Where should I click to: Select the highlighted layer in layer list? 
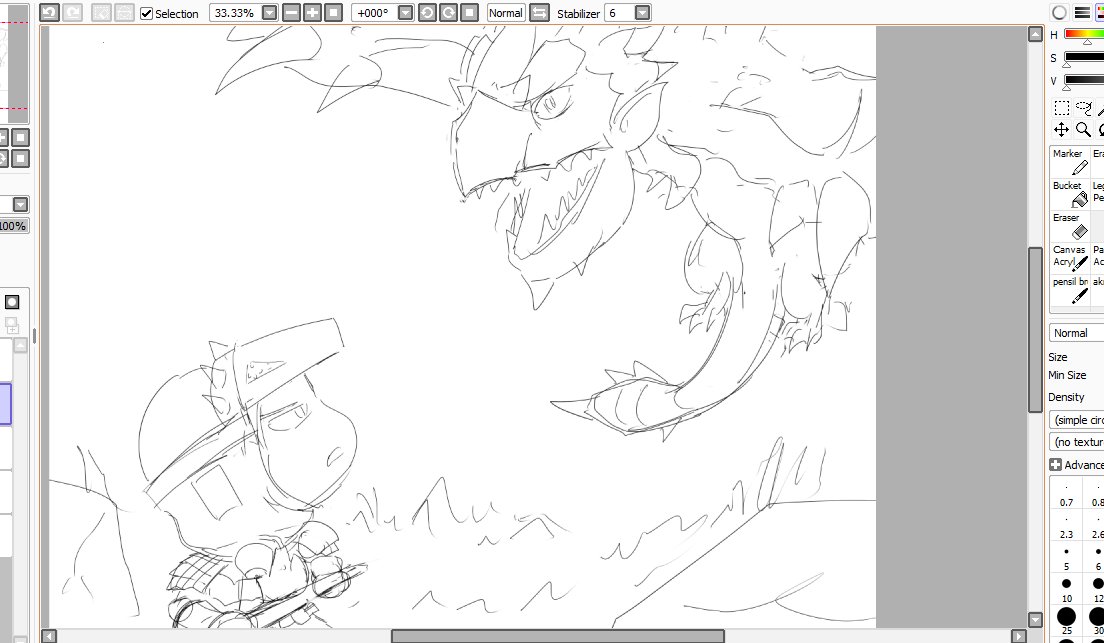[x=6, y=404]
